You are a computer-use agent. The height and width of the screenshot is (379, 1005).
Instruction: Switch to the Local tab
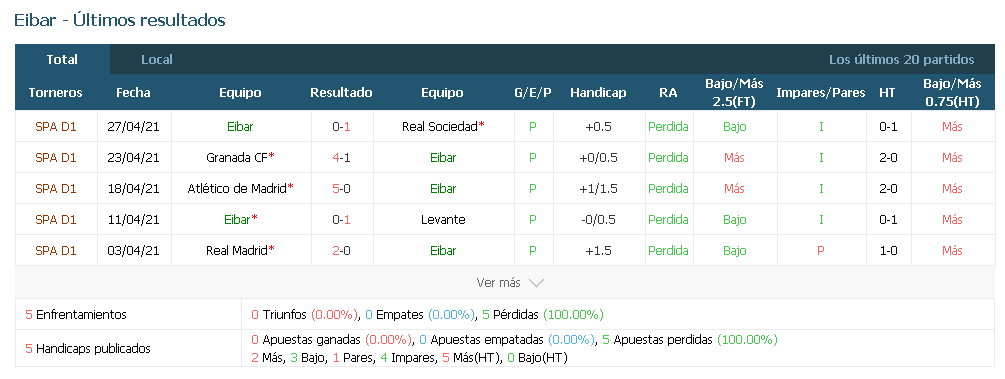(156, 60)
